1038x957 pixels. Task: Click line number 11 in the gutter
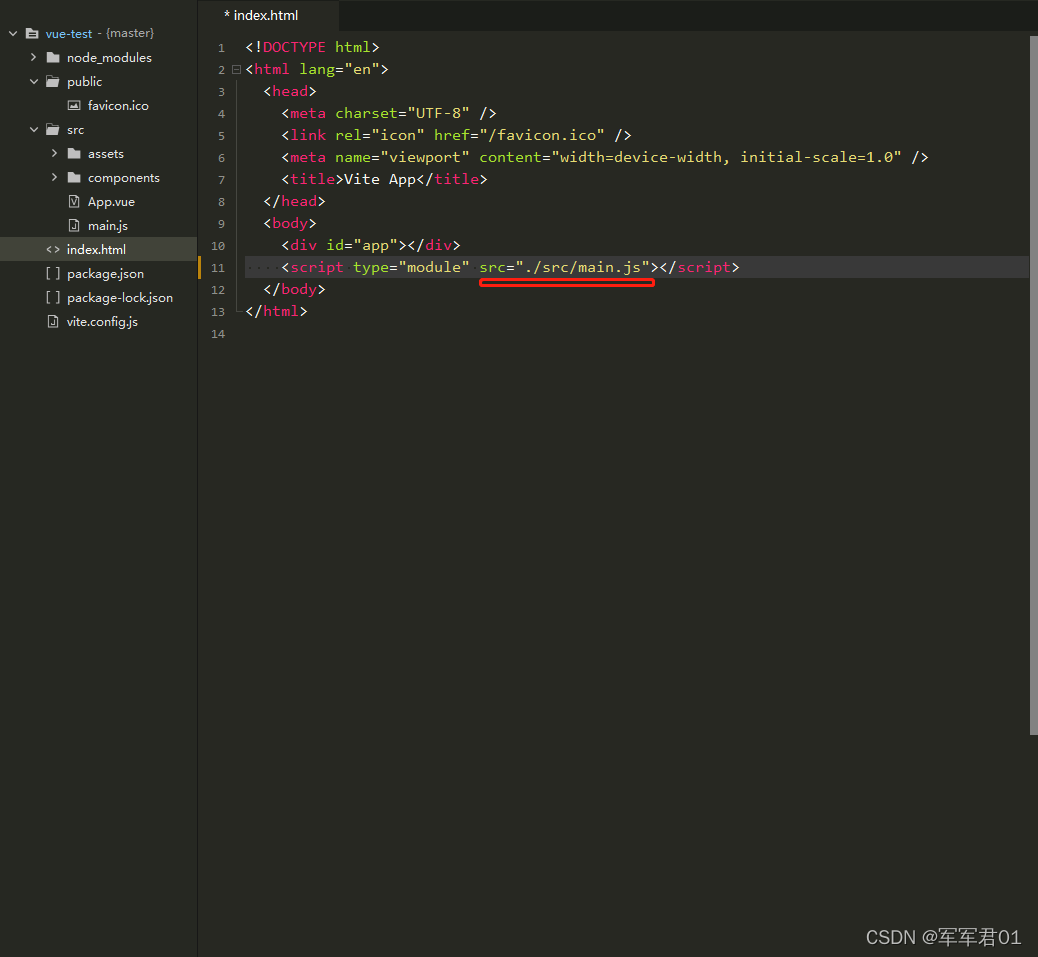[218, 267]
